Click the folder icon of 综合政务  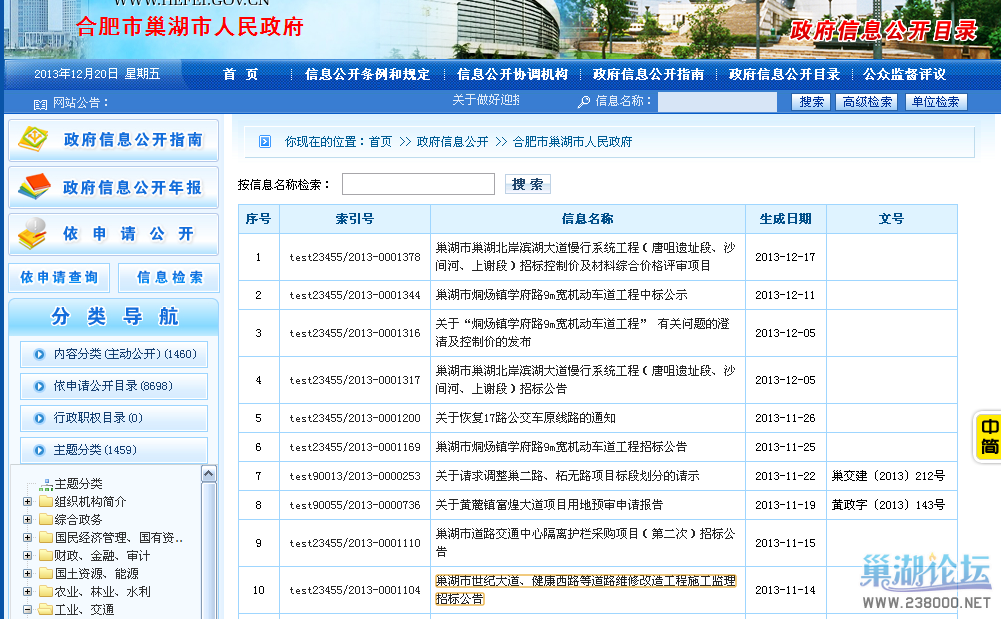(45, 519)
